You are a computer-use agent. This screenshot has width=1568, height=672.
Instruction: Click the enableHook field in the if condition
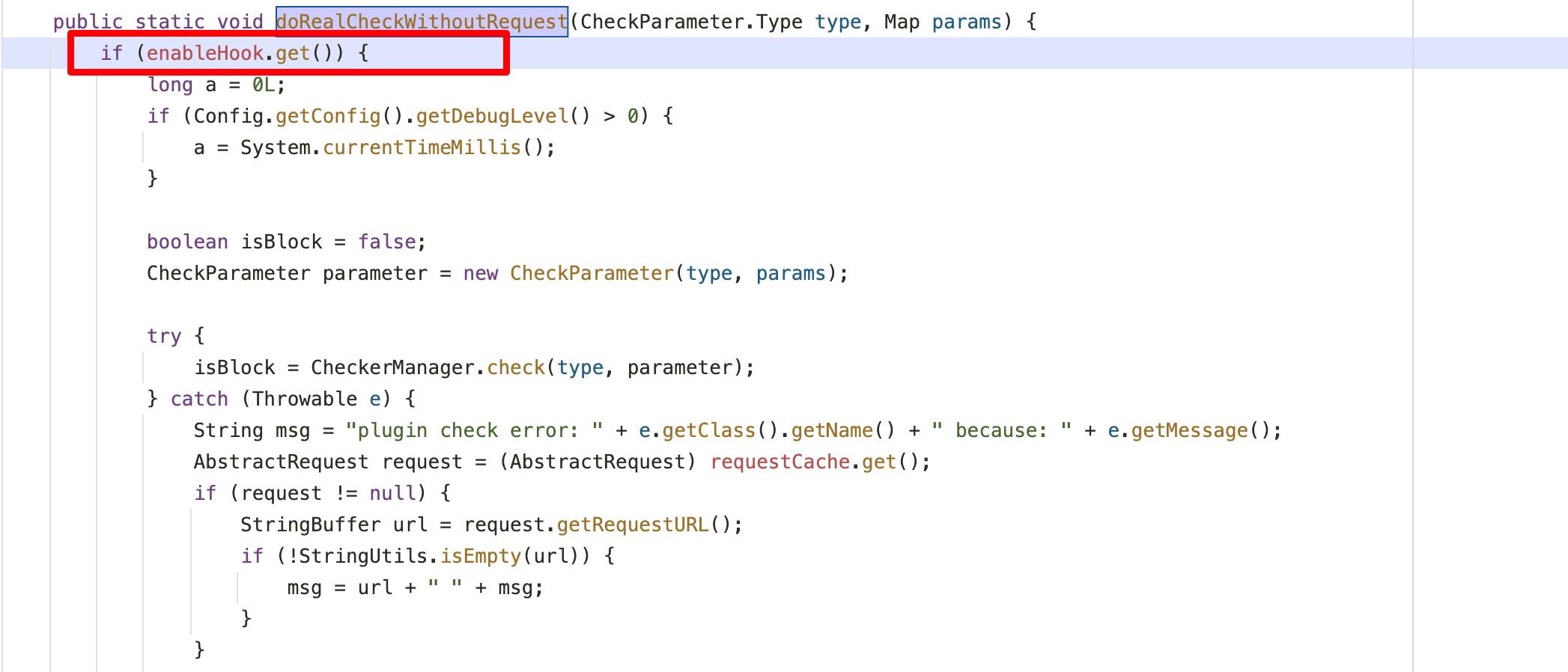click(x=204, y=53)
